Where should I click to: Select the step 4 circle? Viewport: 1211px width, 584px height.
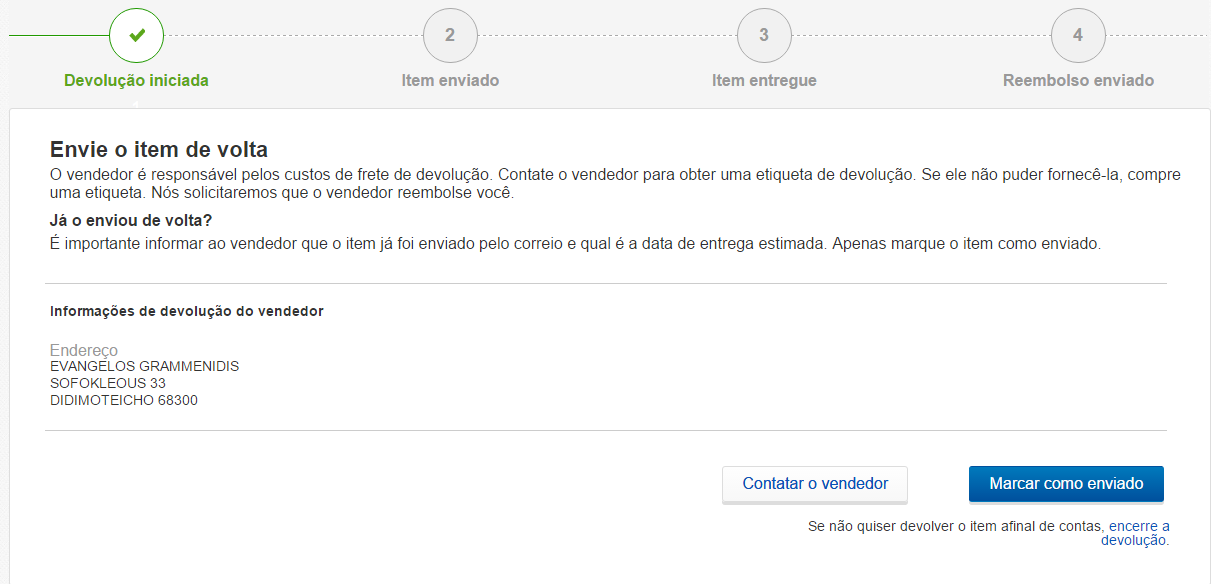pyautogui.click(x=1078, y=35)
